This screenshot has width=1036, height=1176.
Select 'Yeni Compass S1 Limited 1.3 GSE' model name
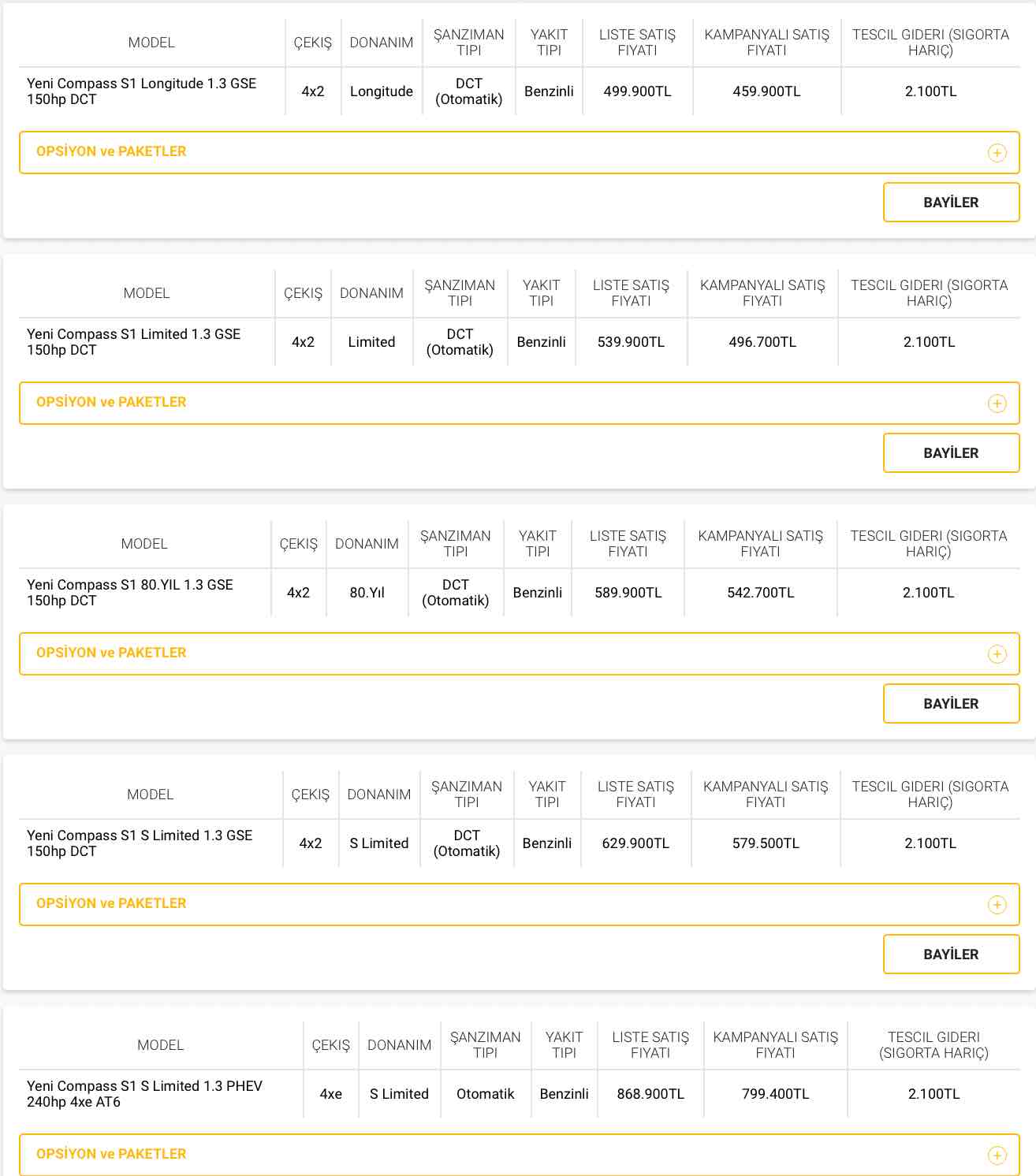coord(134,334)
